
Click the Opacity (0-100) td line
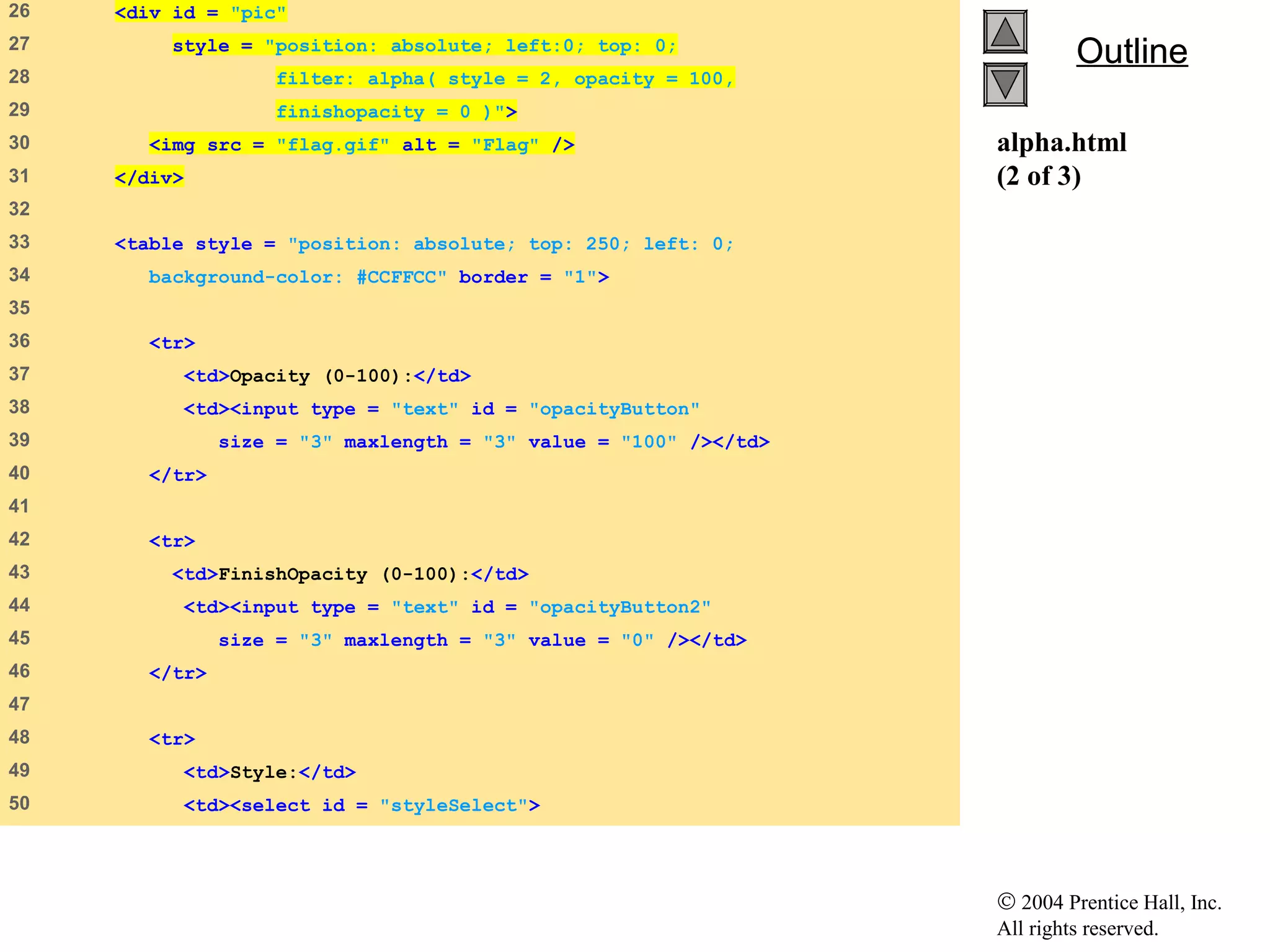click(327, 376)
